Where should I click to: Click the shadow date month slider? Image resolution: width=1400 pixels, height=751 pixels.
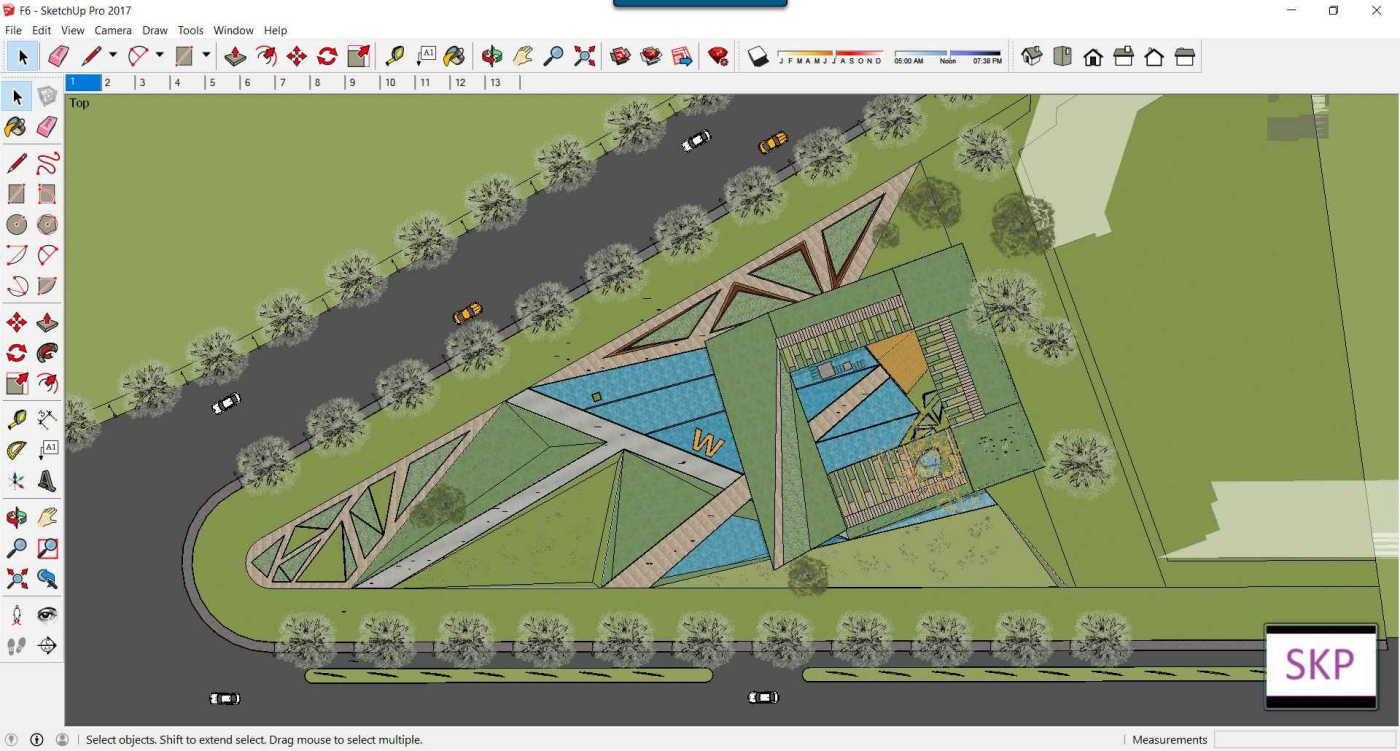(x=829, y=53)
